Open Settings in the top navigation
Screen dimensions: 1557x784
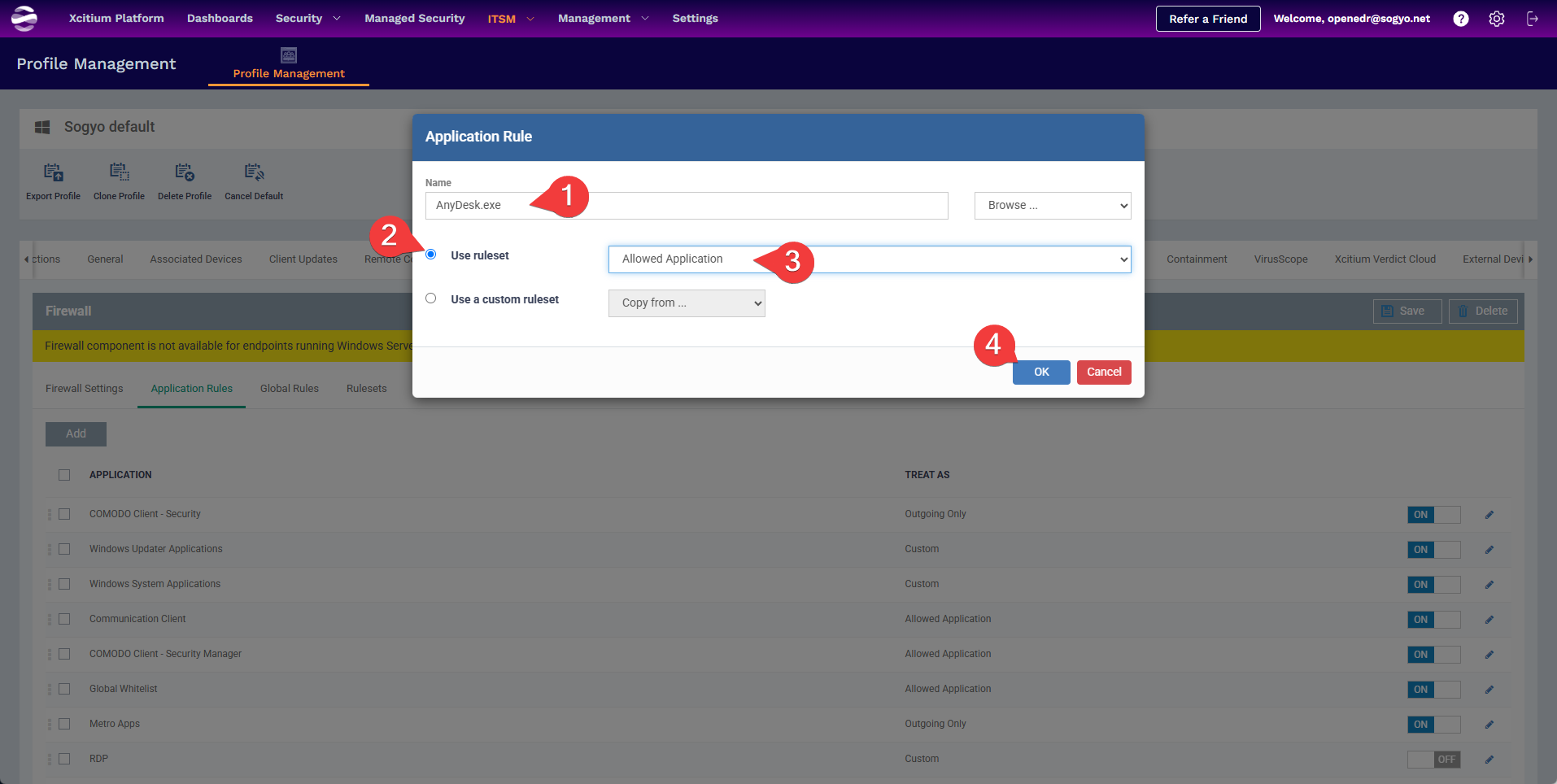click(696, 19)
